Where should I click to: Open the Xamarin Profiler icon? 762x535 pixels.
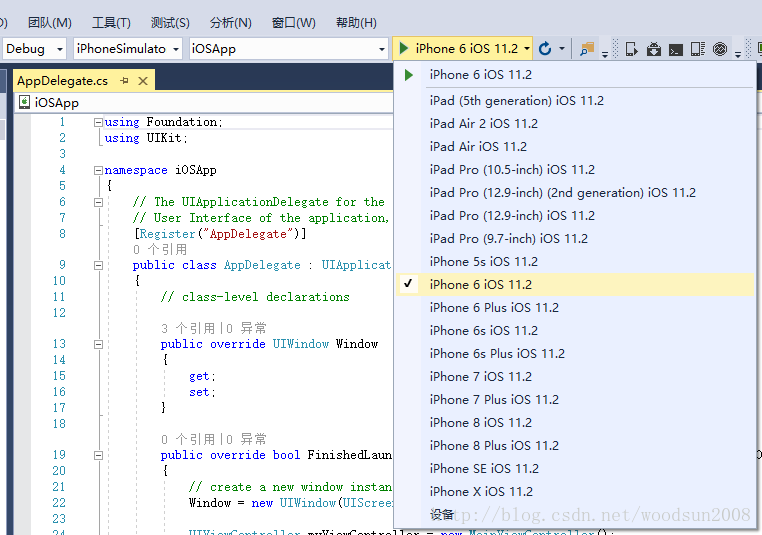point(720,49)
